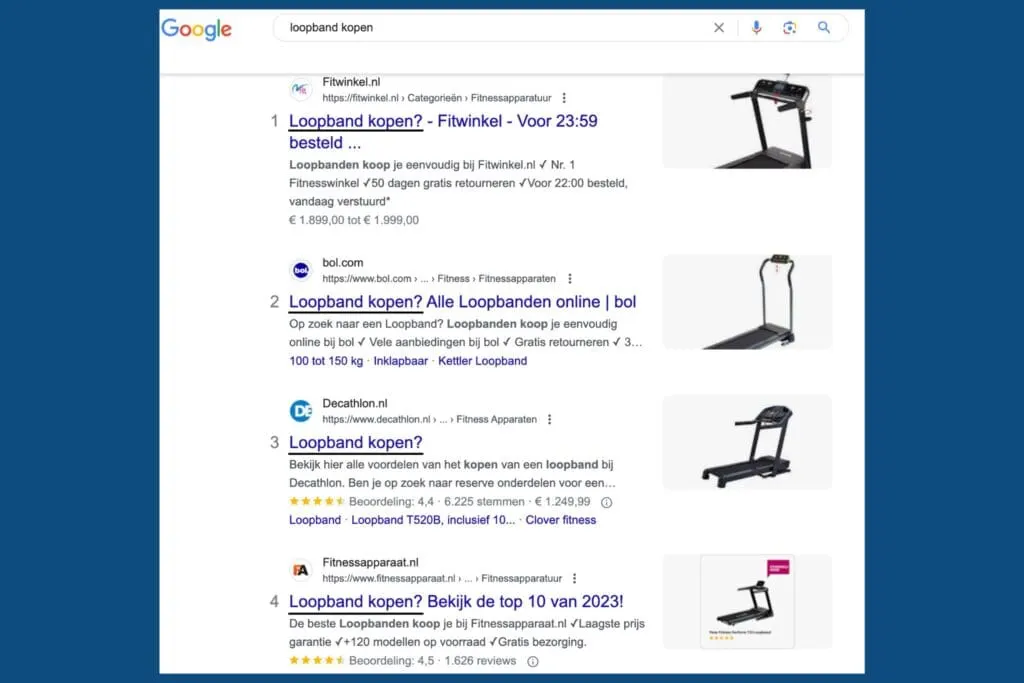
Task: Show review info icon on Fitnessapparaat result
Action: pos(533,661)
